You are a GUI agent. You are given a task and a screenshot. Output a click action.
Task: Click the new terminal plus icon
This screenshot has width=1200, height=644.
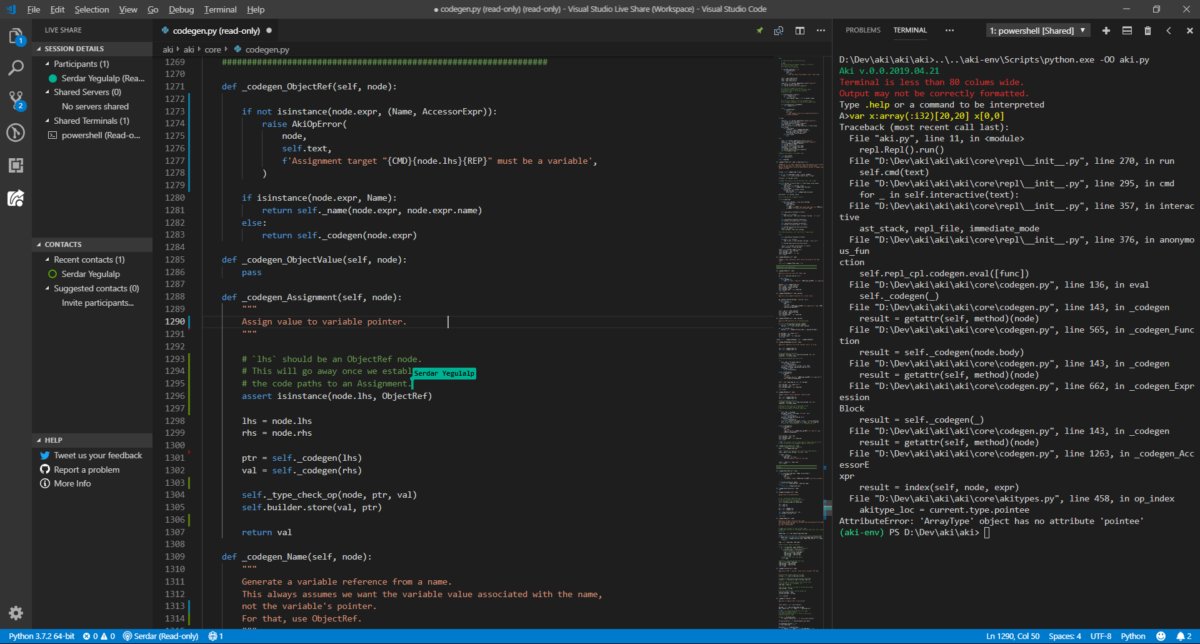pyautogui.click(x=1106, y=31)
